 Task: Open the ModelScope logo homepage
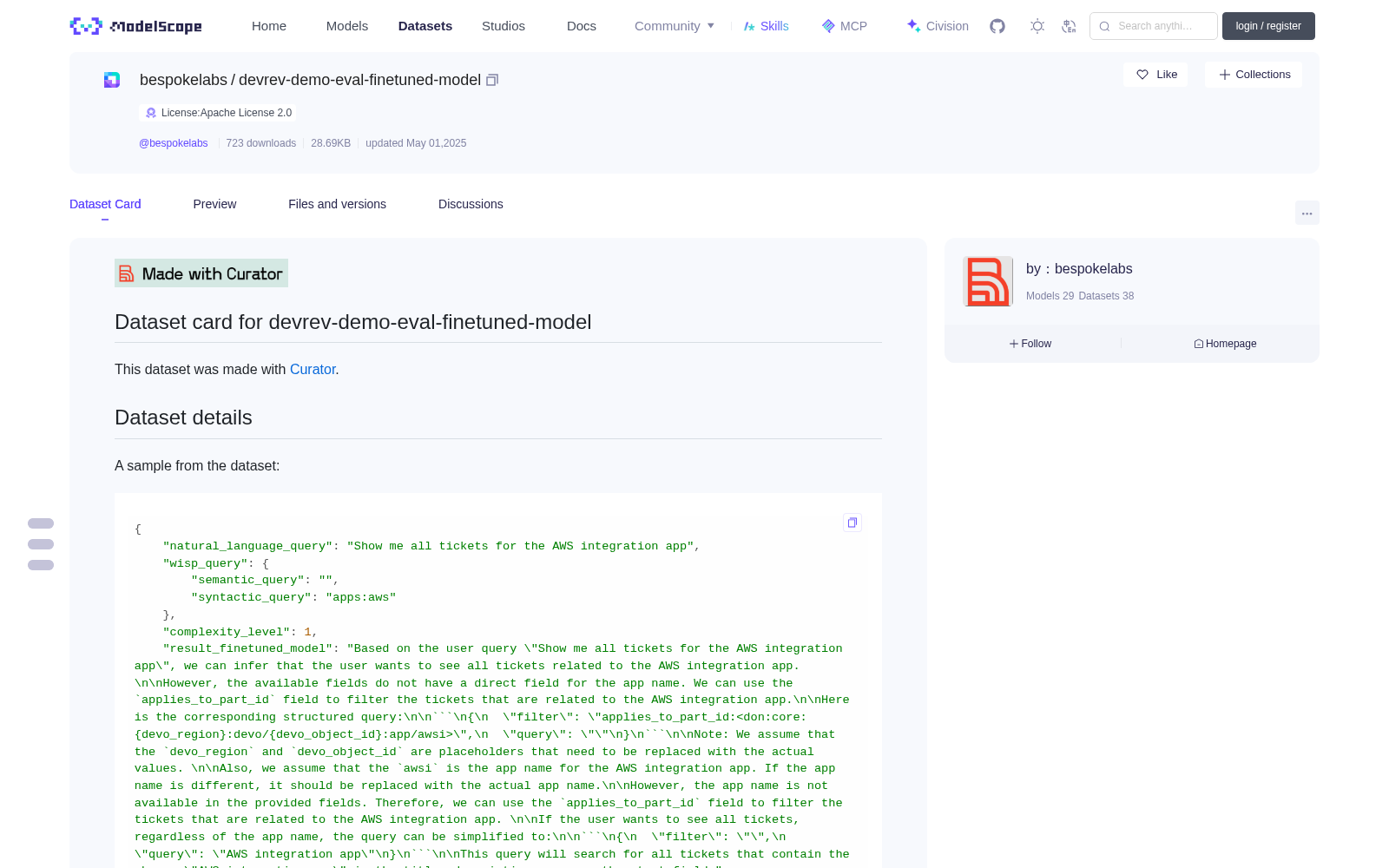pos(135,26)
